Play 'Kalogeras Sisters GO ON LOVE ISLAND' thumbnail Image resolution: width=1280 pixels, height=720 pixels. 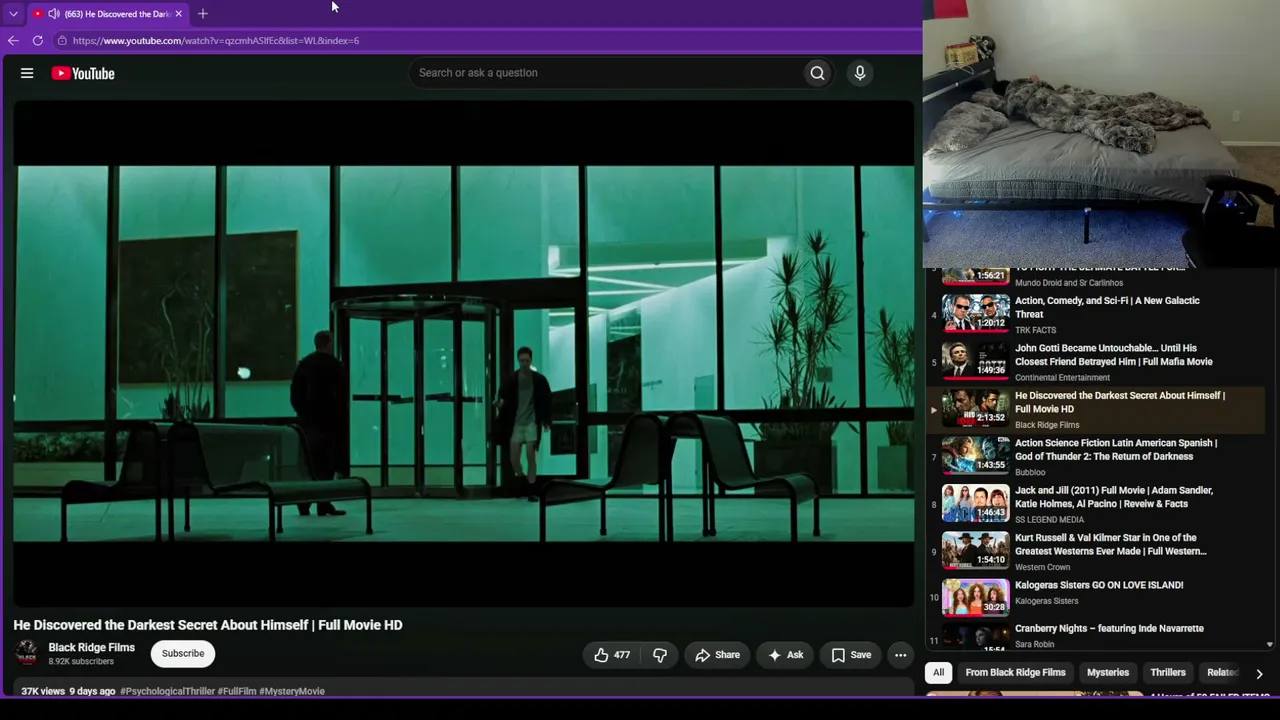tap(975, 597)
